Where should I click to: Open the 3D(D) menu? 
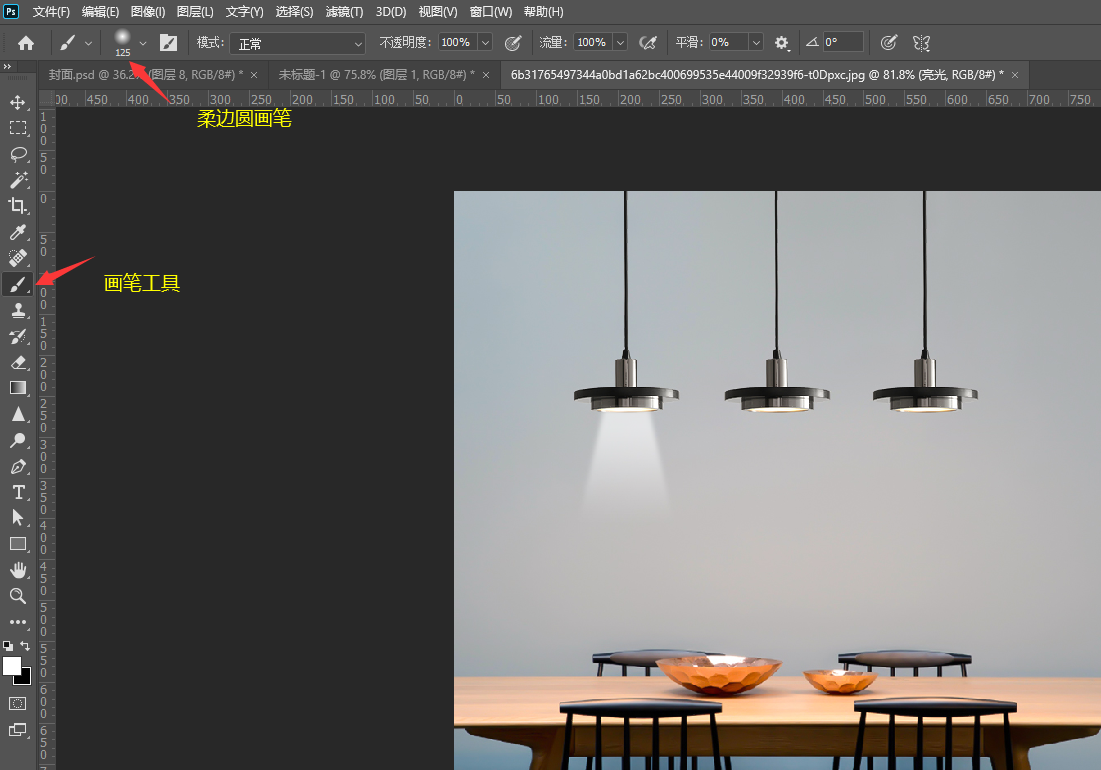[391, 12]
